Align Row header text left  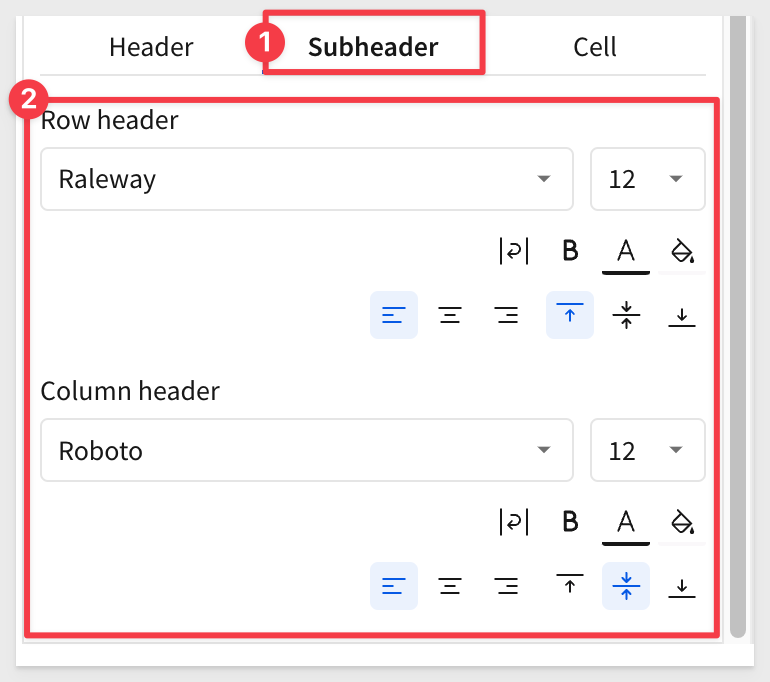click(394, 315)
